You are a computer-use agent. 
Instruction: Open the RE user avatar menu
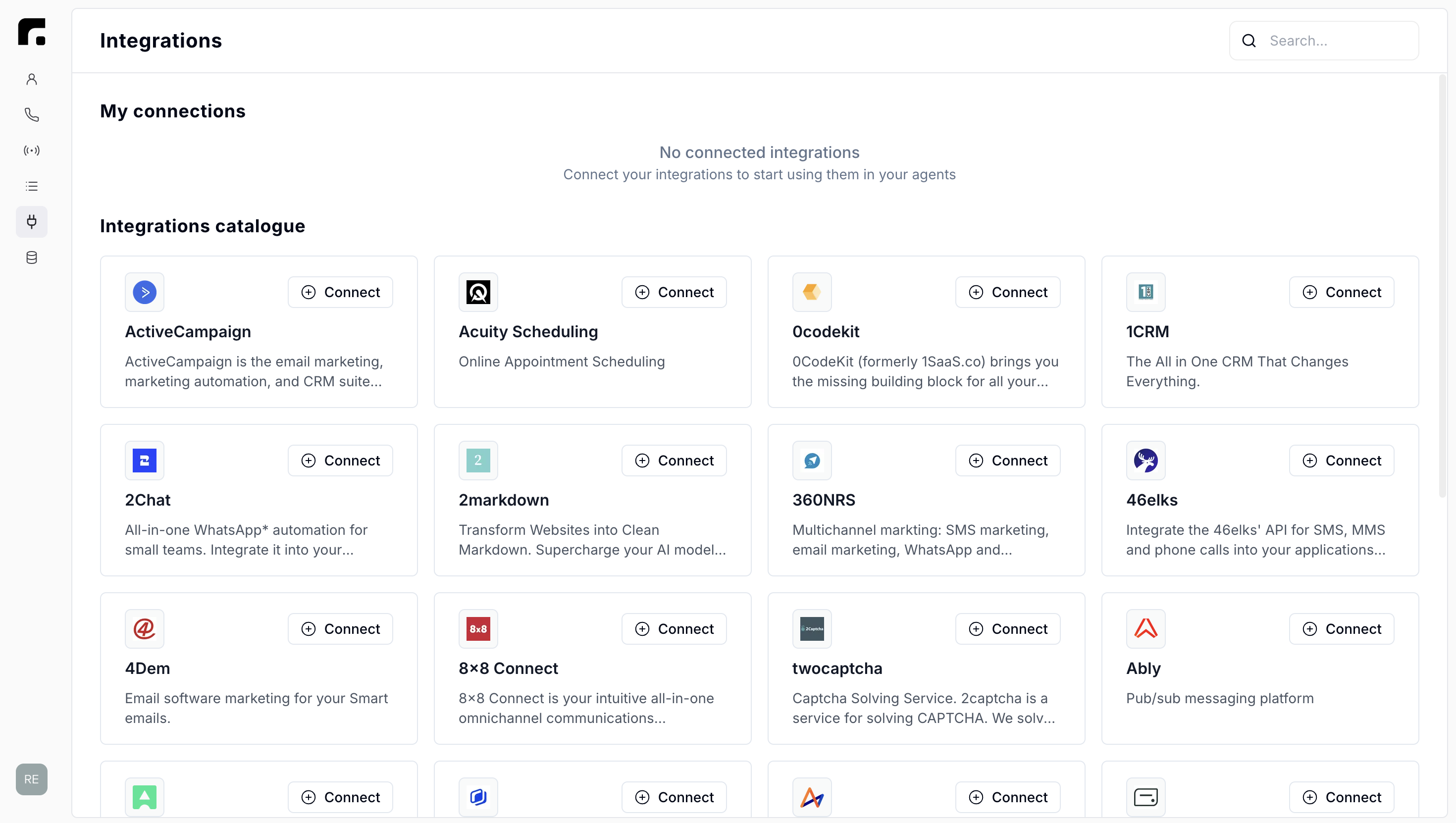[32, 779]
